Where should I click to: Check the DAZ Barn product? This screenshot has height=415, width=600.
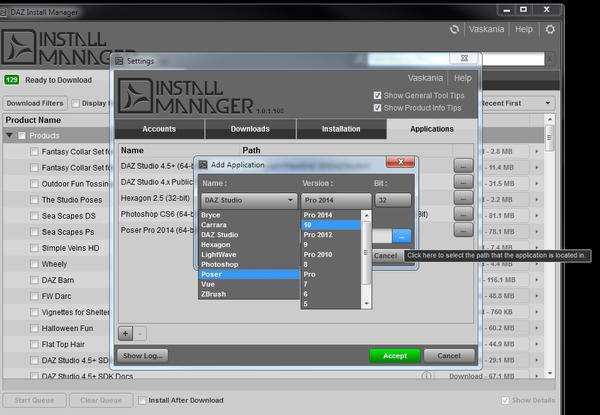pyautogui.click(x=34, y=280)
